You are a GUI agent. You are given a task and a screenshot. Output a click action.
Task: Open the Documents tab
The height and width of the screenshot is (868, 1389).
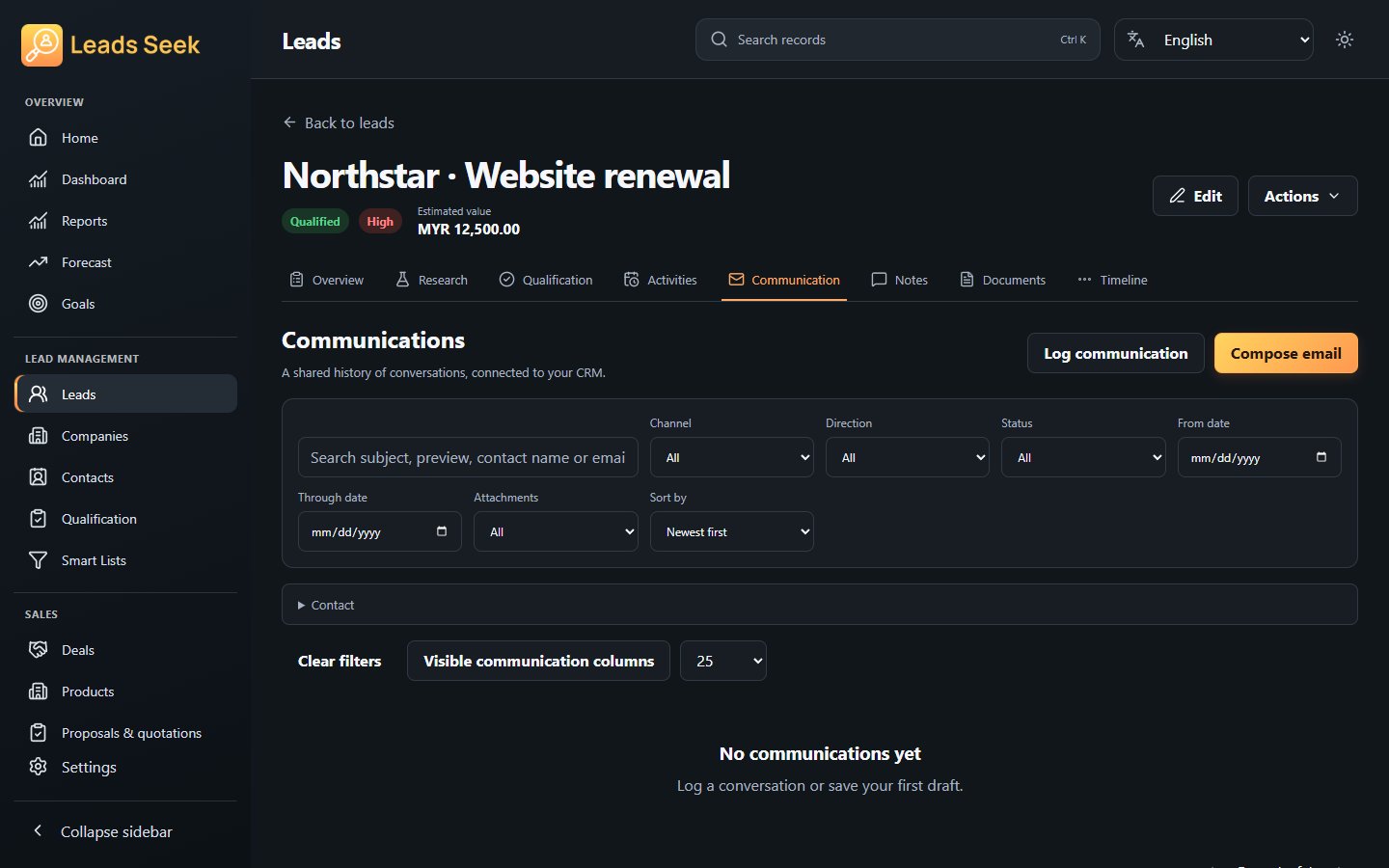1003,280
